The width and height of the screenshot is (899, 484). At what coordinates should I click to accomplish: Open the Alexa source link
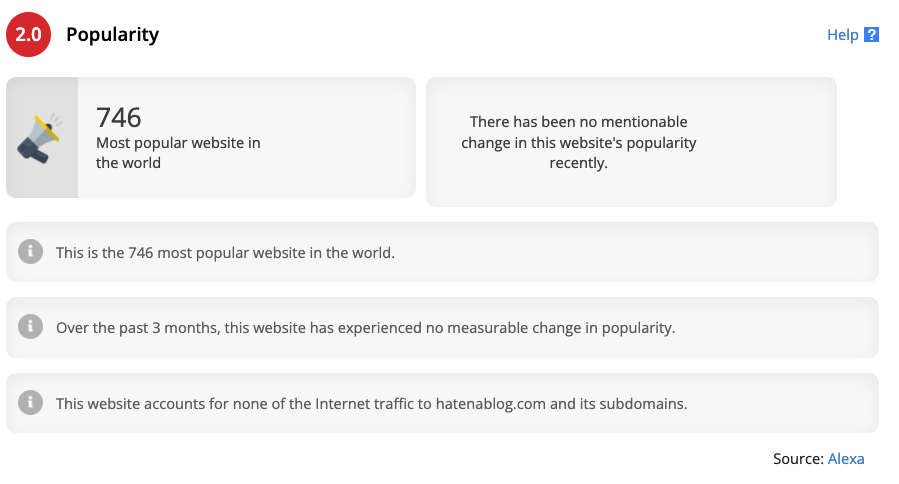point(846,459)
